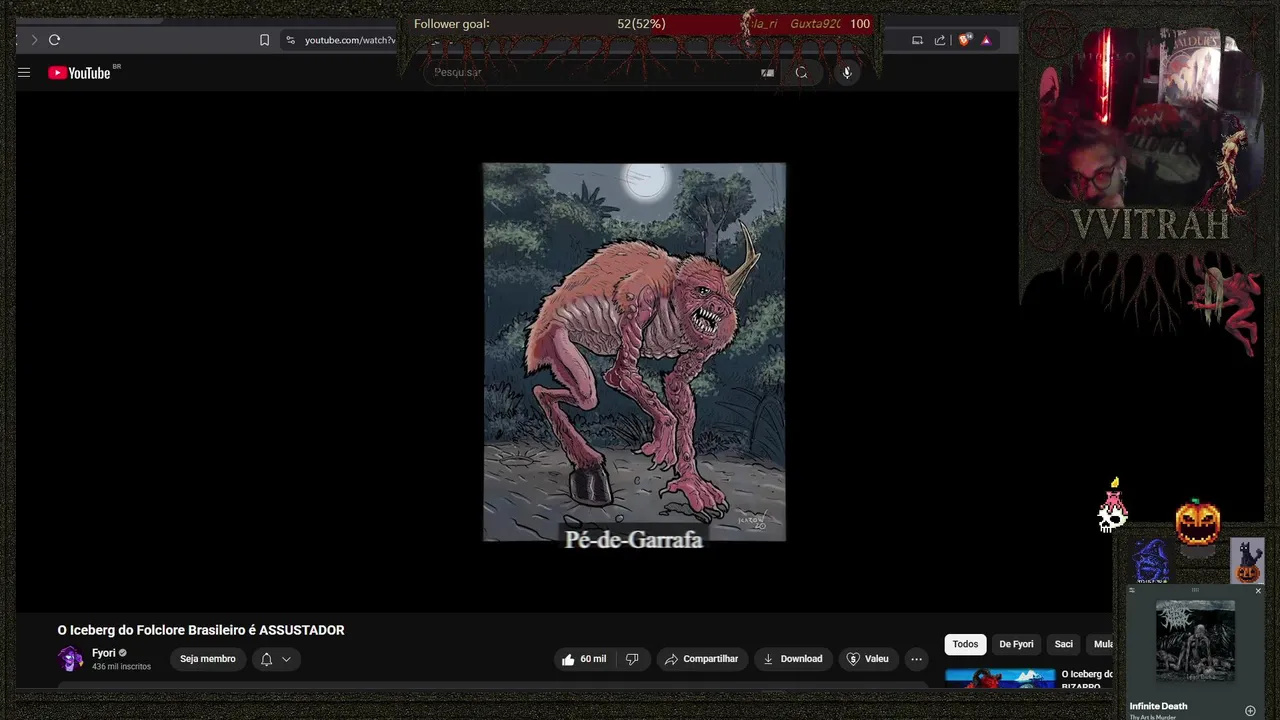Like the video with 60 mil thumbs-up
Viewport: 1280px width, 720px height.
click(x=584, y=659)
